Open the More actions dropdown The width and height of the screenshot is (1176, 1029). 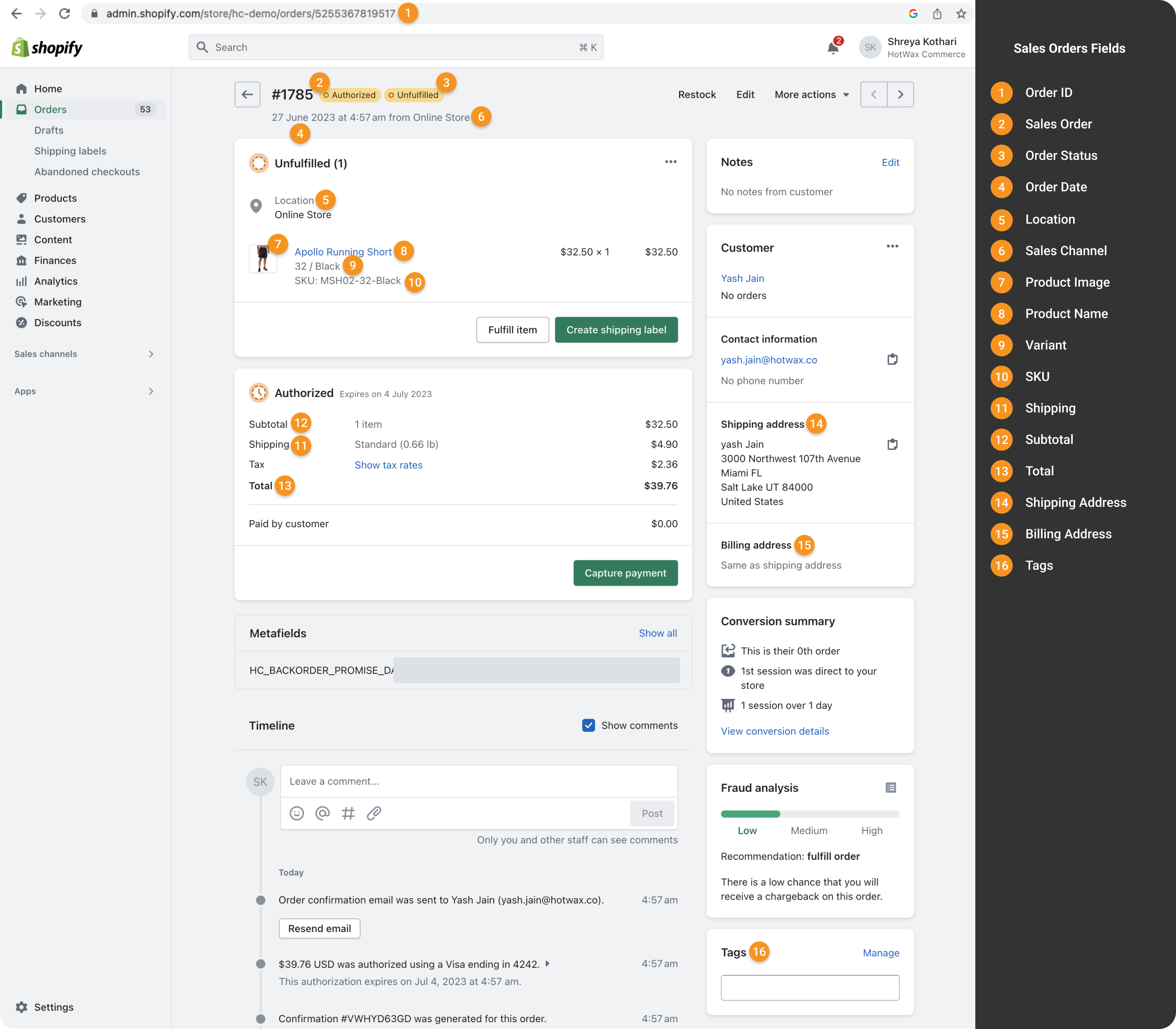point(811,94)
